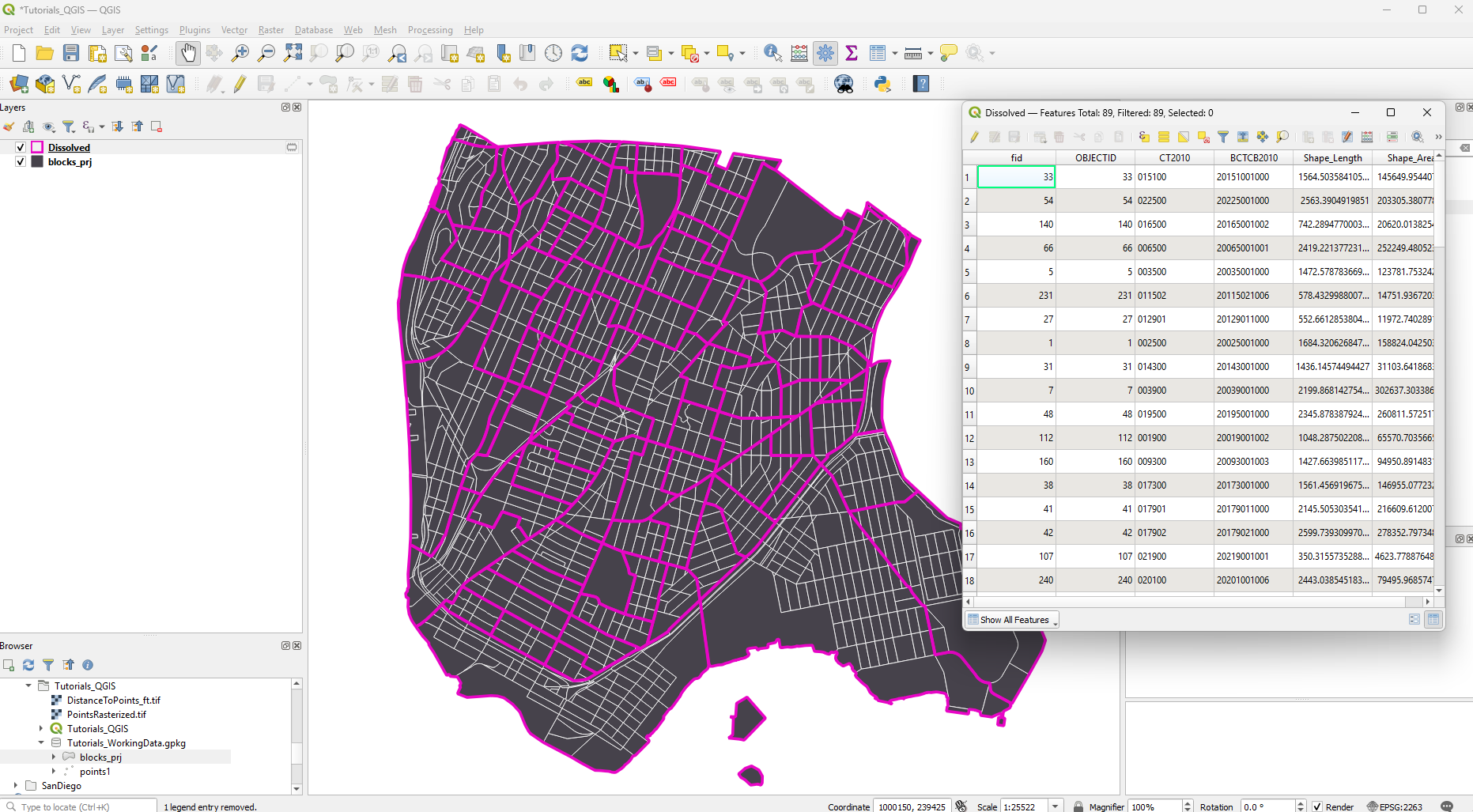Viewport: 1473px width, 812px height.
Task: Open the Processing menu
Action: (x=429, y=30)
